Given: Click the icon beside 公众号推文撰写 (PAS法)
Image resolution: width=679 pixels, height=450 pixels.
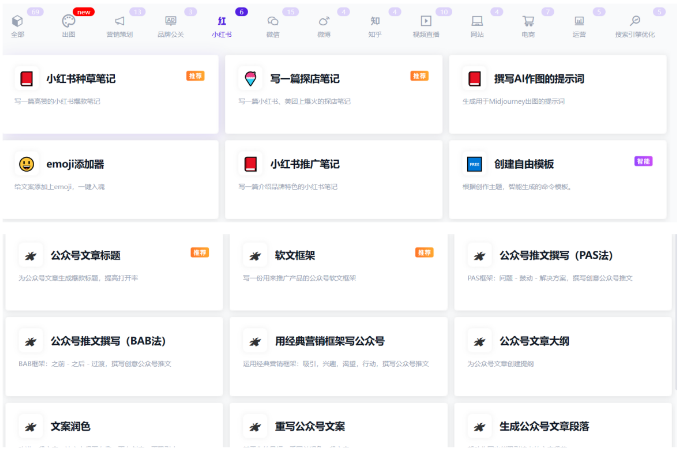Looking at the screenshot, I should pos(479,256).
